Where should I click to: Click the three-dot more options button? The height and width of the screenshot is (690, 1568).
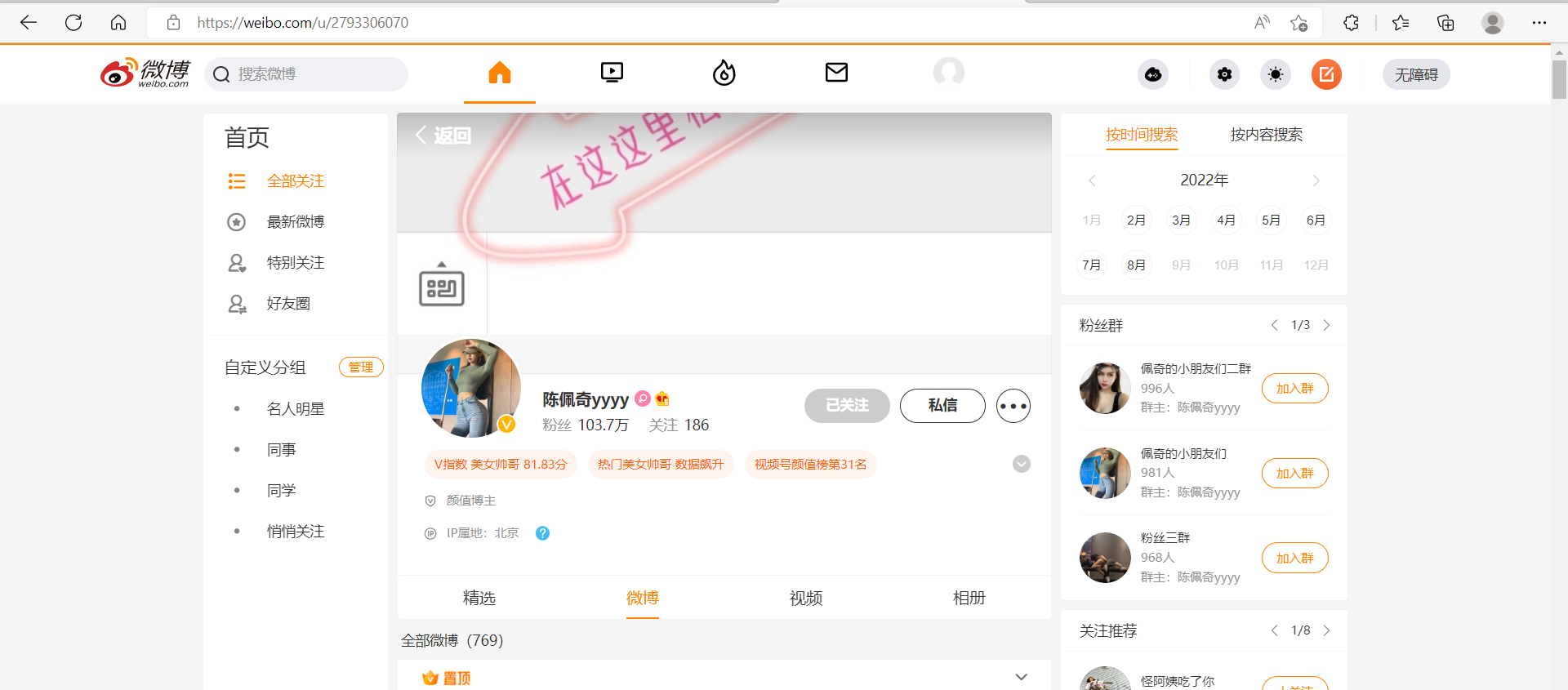[1013, 406]
